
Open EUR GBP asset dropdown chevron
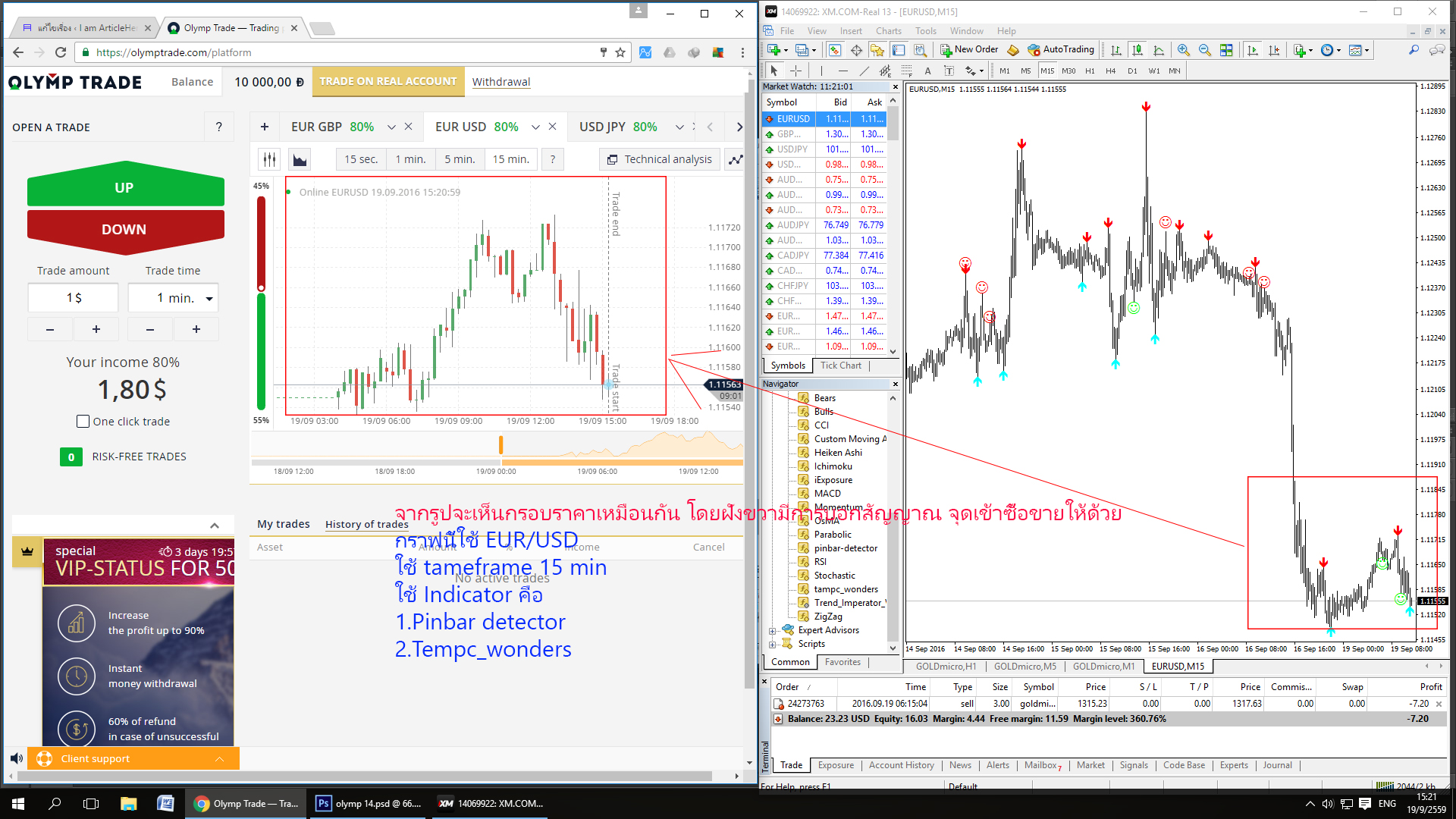tap(391, 127)
